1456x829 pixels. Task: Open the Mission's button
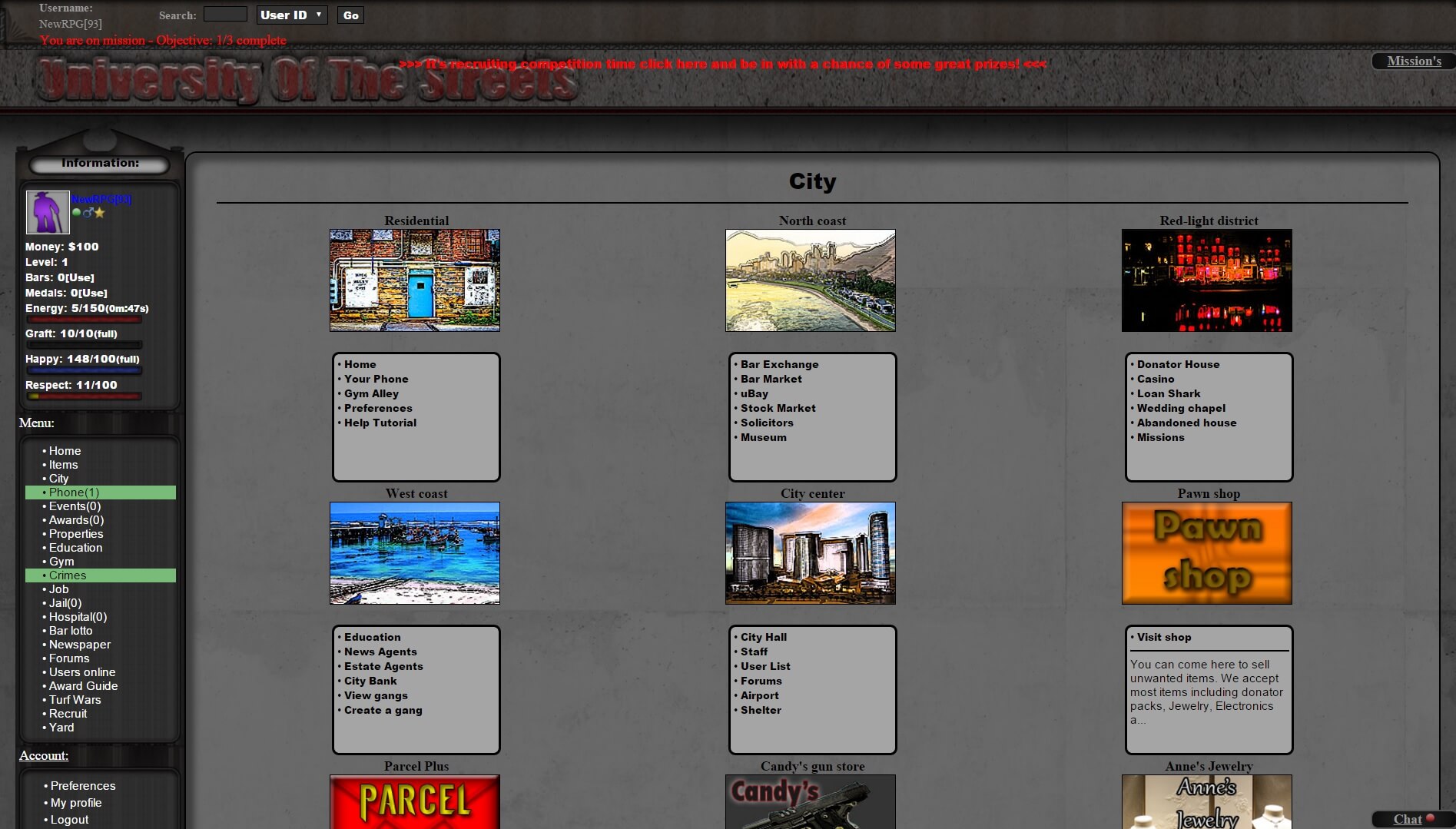click(x=1414, y=61)
